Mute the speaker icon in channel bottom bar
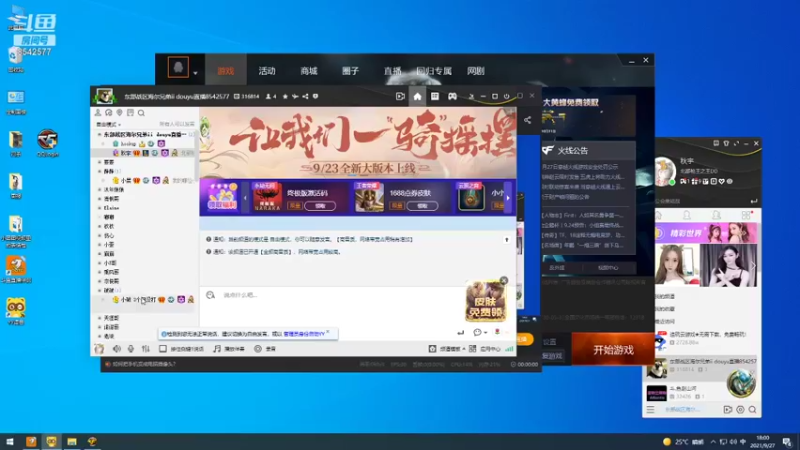This screenshot has height=450, width=800. pos(117,349)
